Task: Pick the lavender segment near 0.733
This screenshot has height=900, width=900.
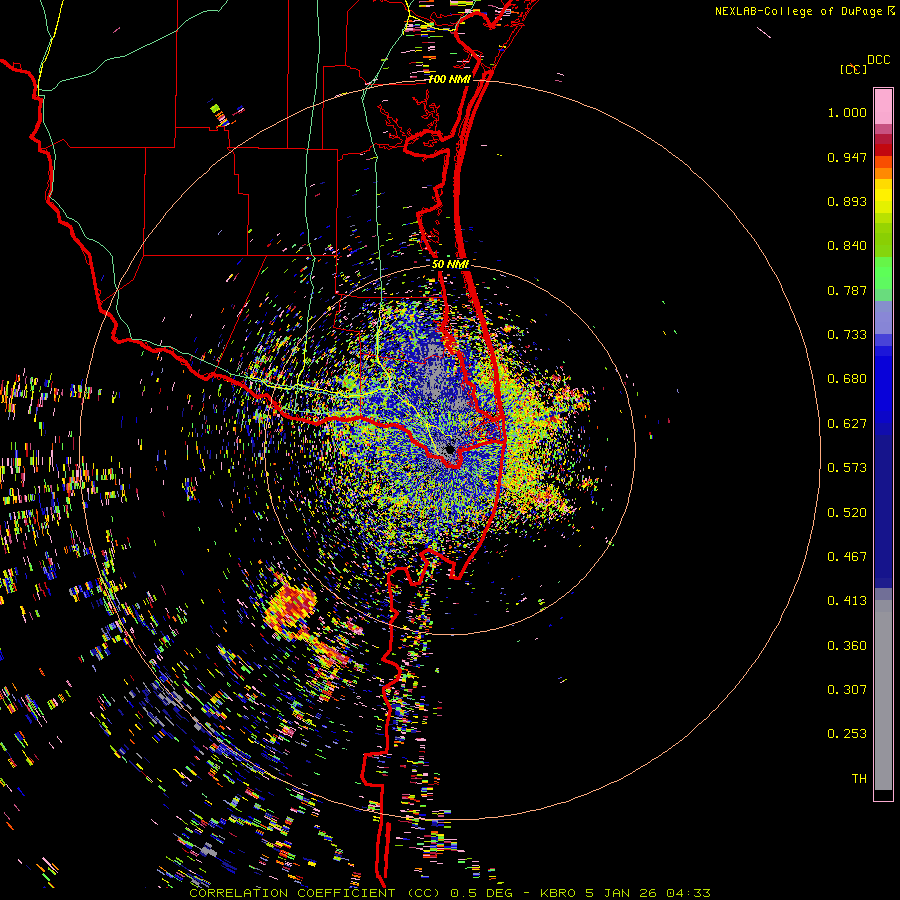Action: click(x=883, y=317)
